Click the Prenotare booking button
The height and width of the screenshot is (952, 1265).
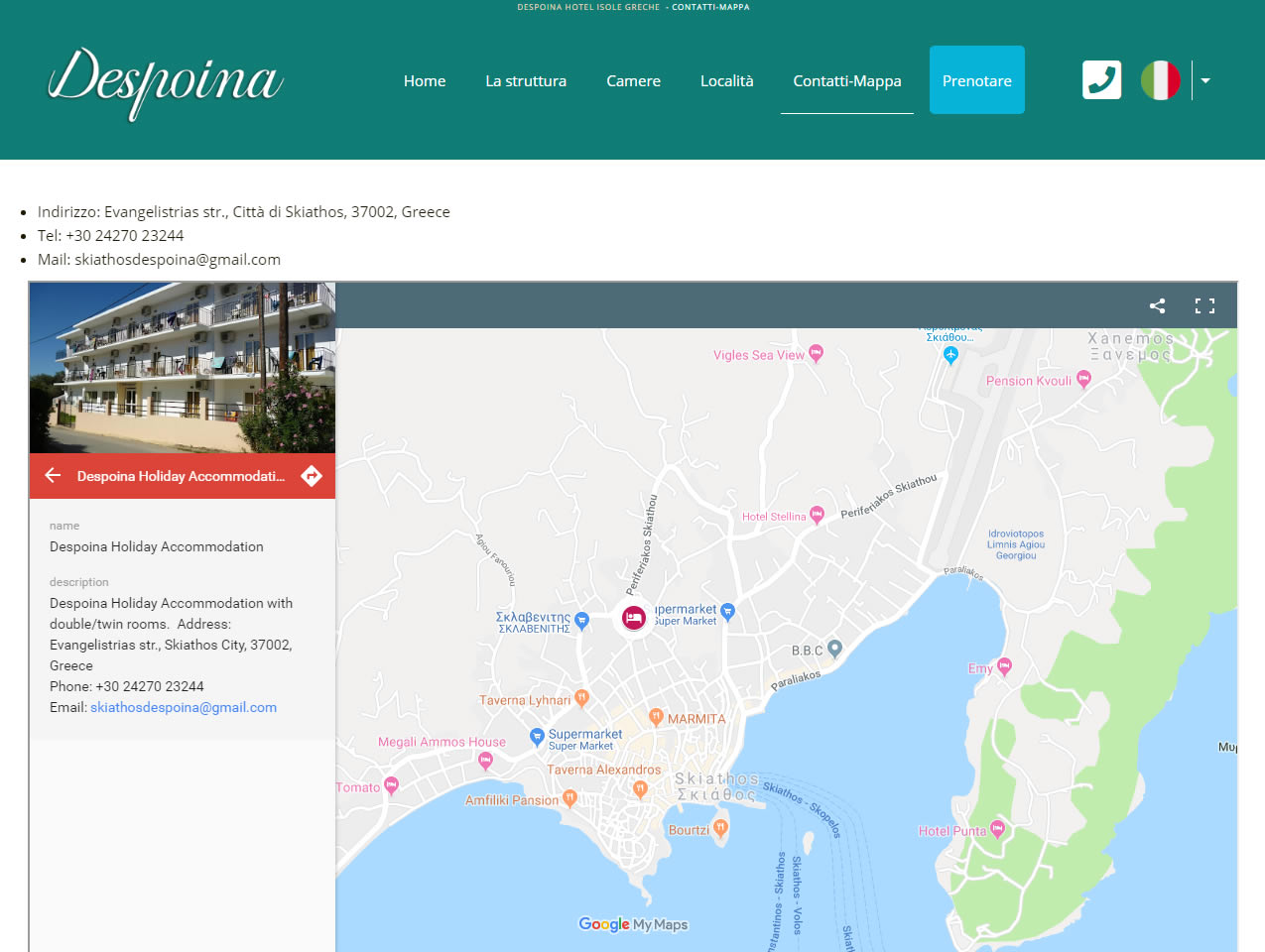pyautogui.click(x=977, y=80)
